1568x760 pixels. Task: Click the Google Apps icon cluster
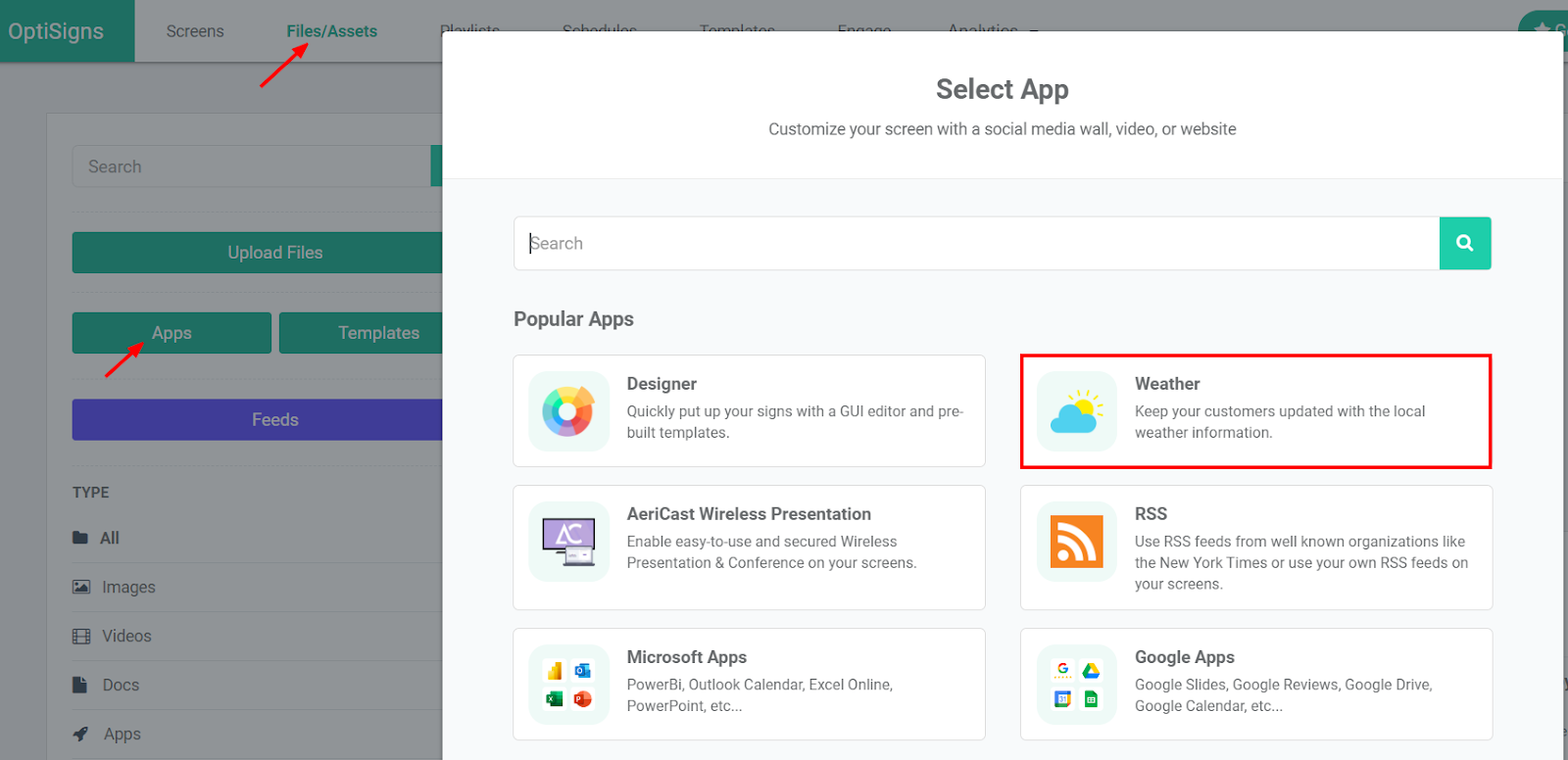click(1077, 685)
